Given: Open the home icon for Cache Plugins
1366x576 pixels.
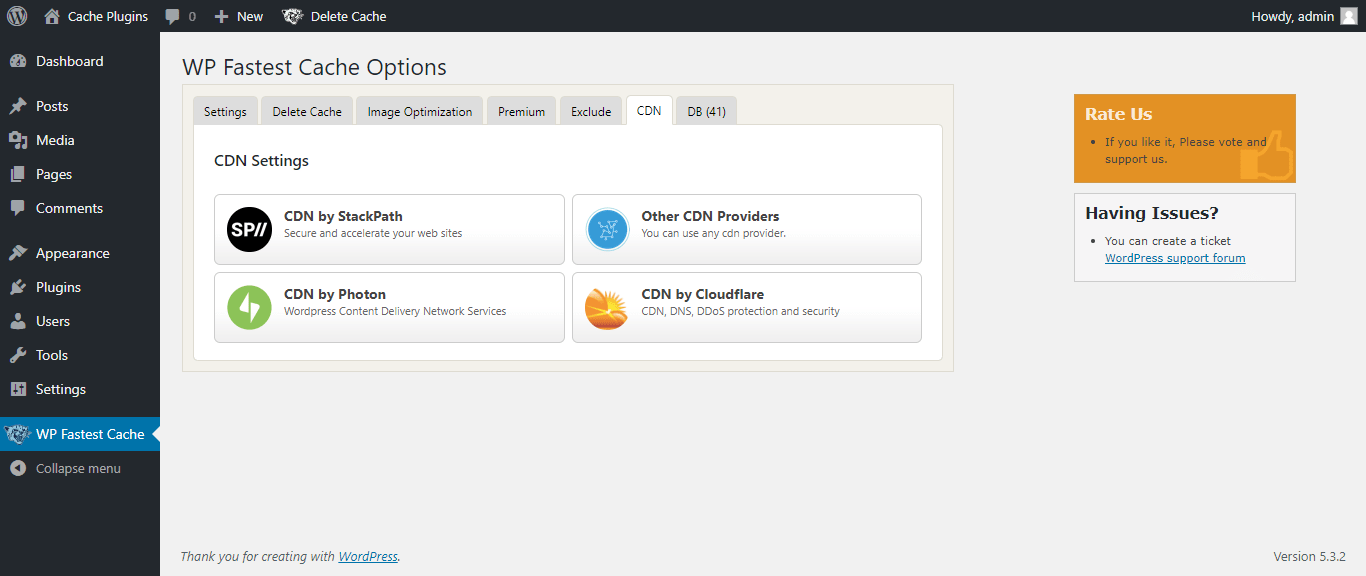Looking at the screenshot, I should [x=52, y=16].
